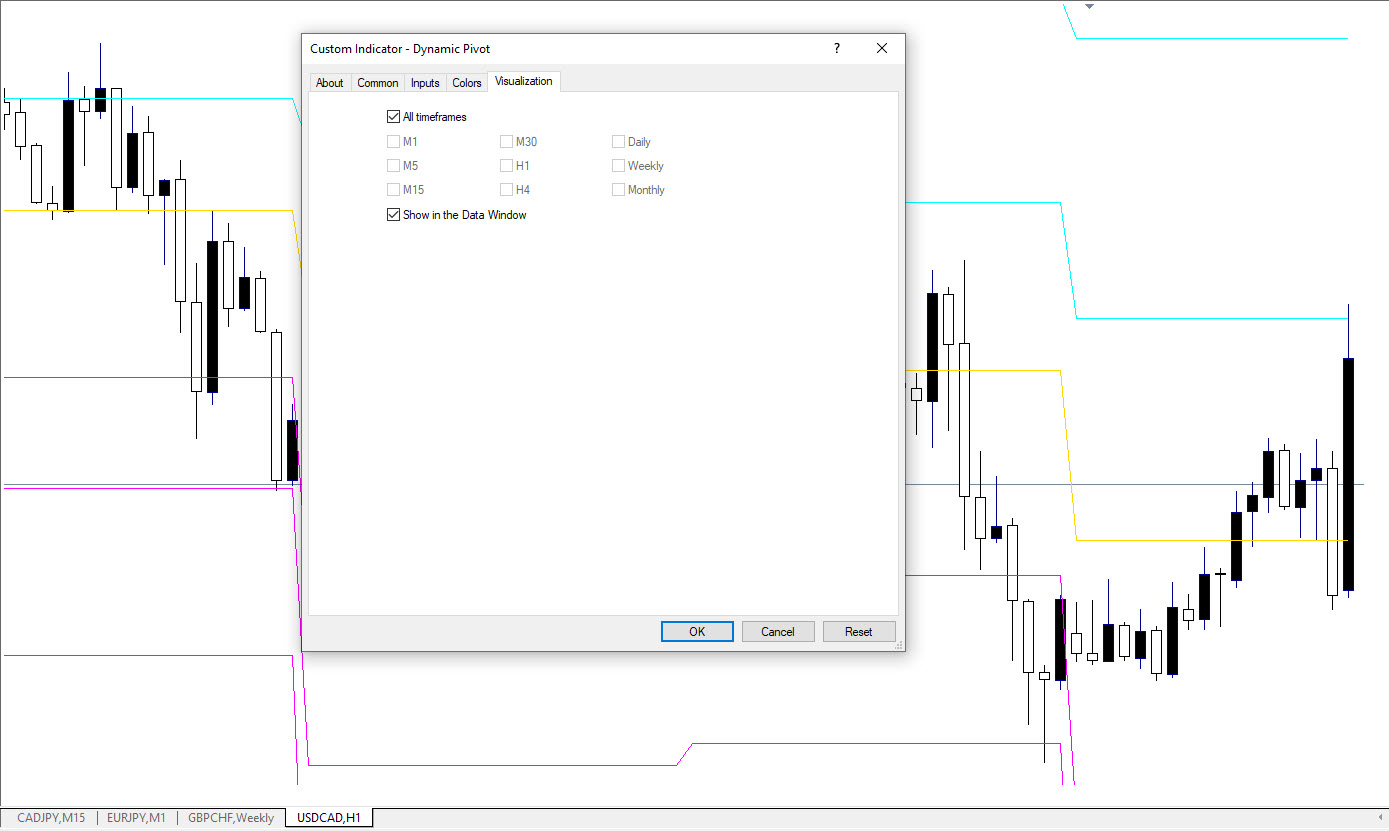Uncheck the All timeframes checkbox
Screen dimensions: 1389x831
(x=393, y=117)
